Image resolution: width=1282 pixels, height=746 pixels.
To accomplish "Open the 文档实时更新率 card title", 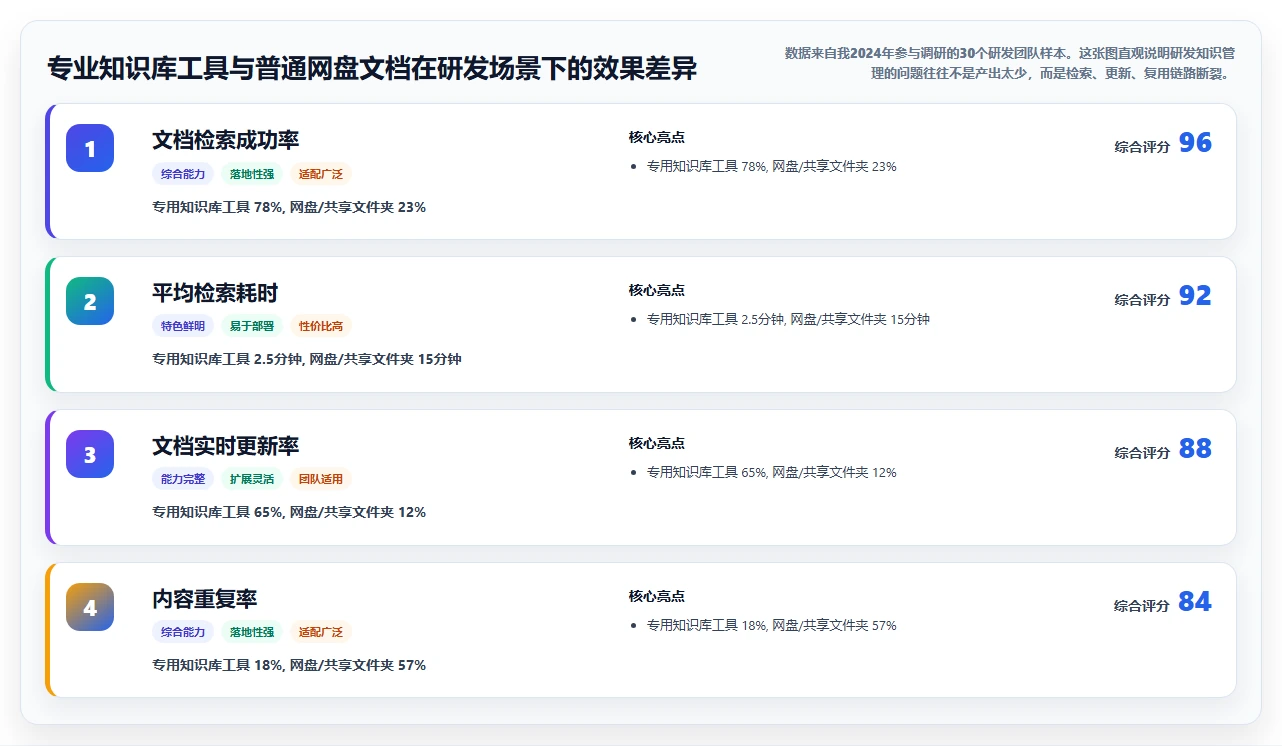I will point(225,446).
